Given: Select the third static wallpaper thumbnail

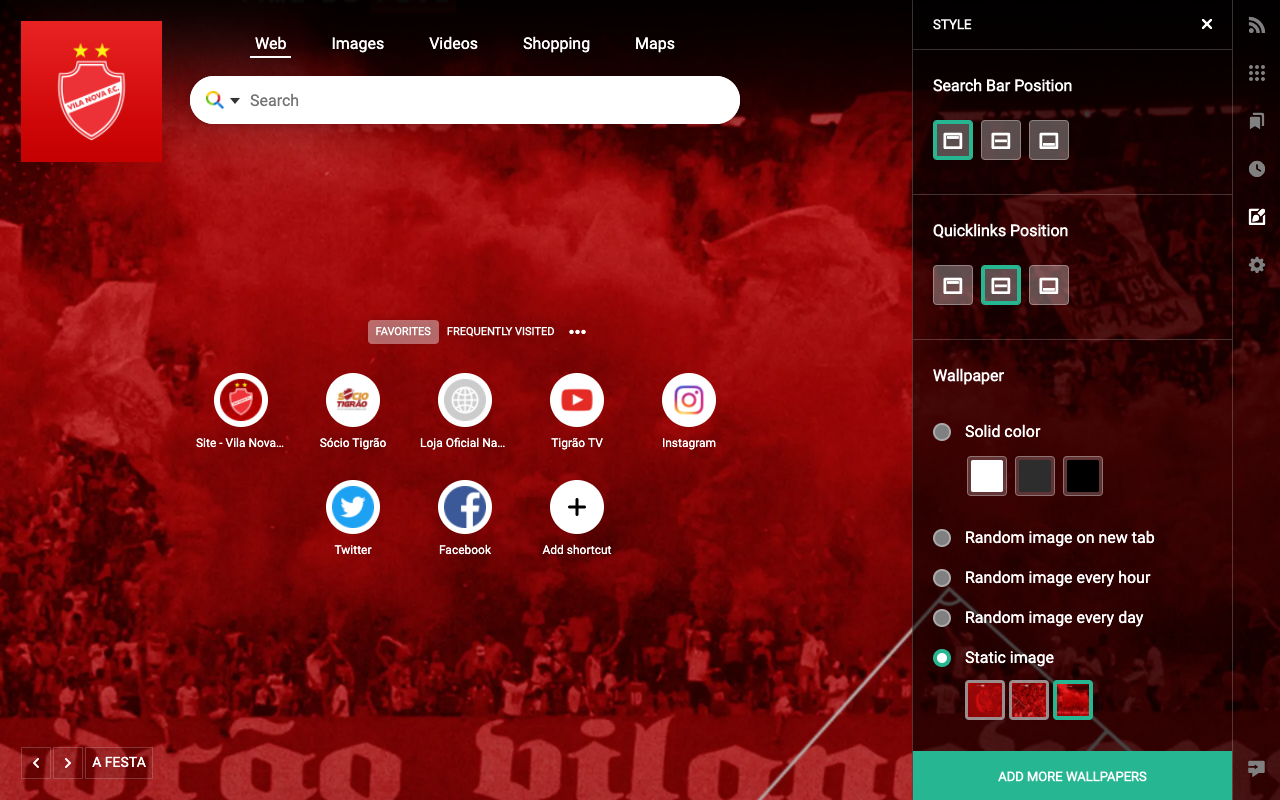Looking at the screenshot, I should pos(1073,700).
